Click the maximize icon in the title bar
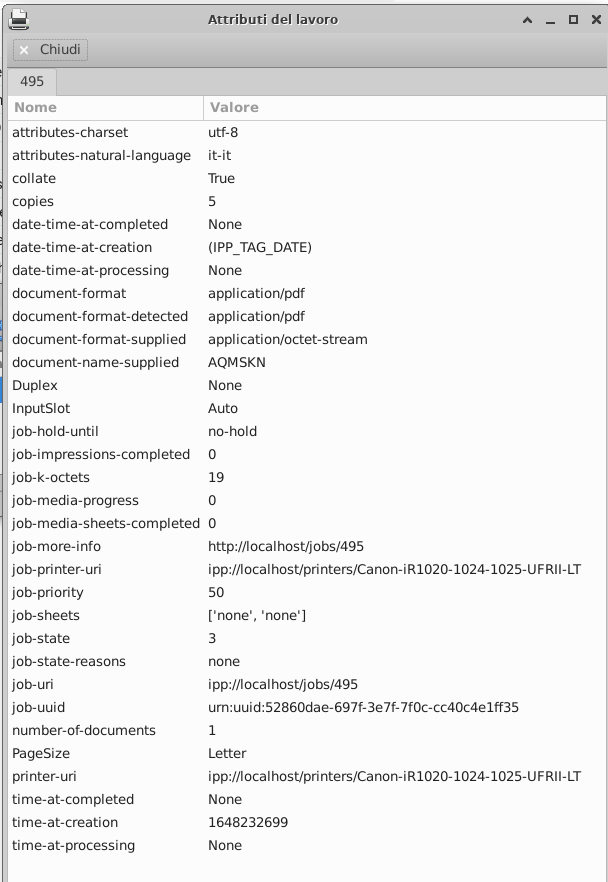Viewport: 608px width, 882px height. pos(574,19)
